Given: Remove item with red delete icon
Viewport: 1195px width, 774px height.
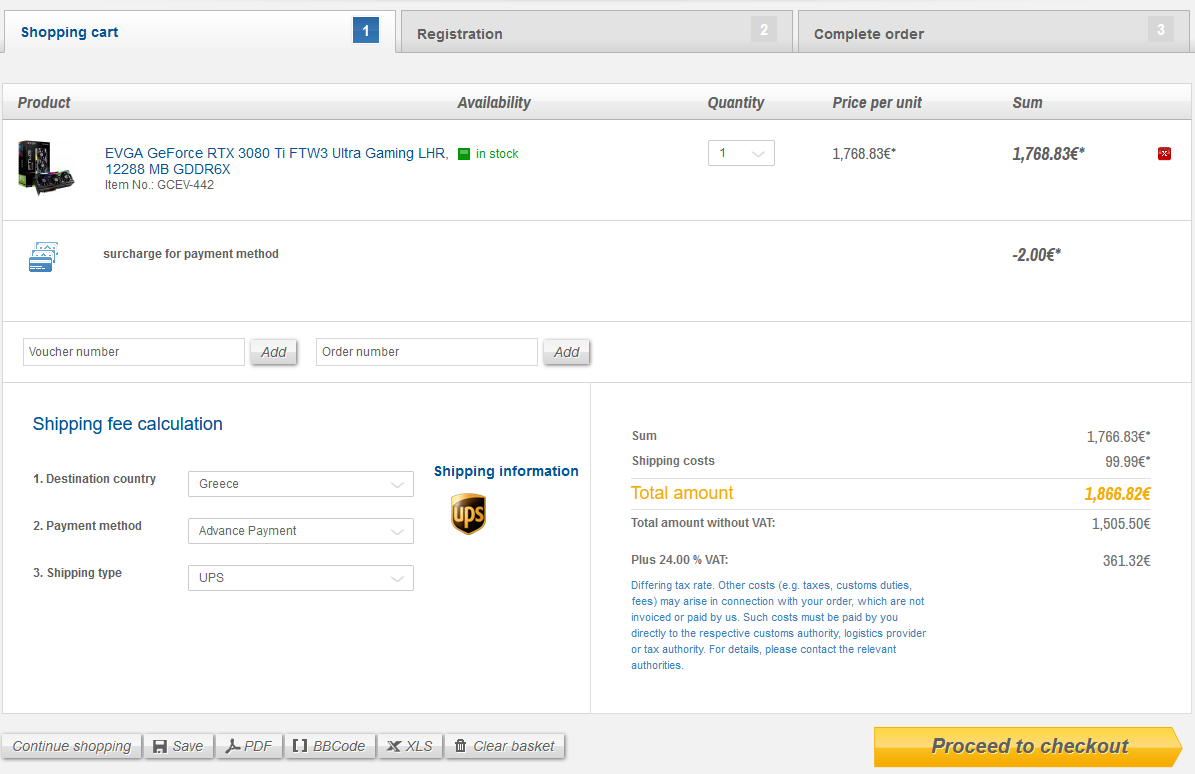Looking at the screenshot, I should [1164, 153].
